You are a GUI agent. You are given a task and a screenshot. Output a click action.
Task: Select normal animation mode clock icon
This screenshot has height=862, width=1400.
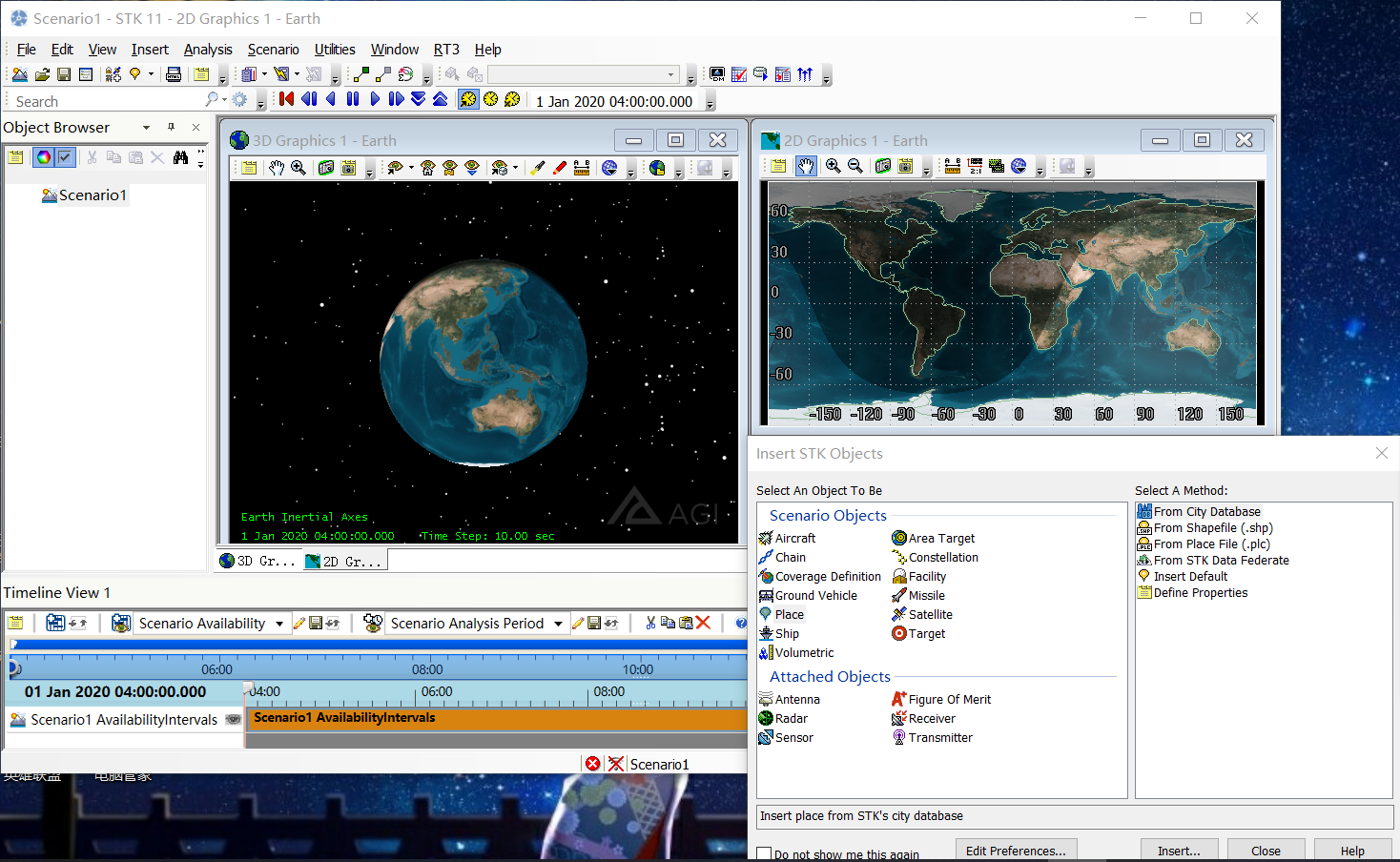pos(468,99)
